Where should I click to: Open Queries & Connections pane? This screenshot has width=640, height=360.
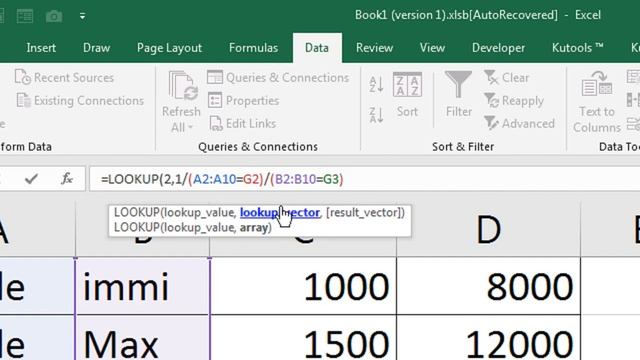click(278, 78)
